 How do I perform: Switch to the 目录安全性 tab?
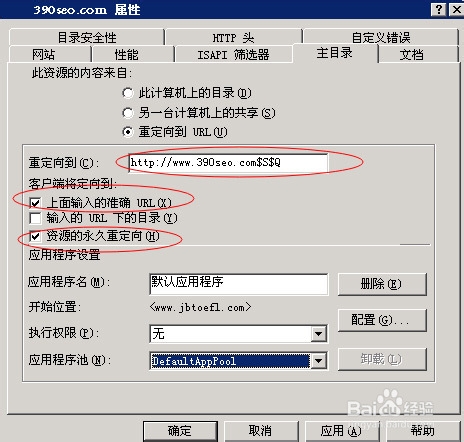click(87, 37)
